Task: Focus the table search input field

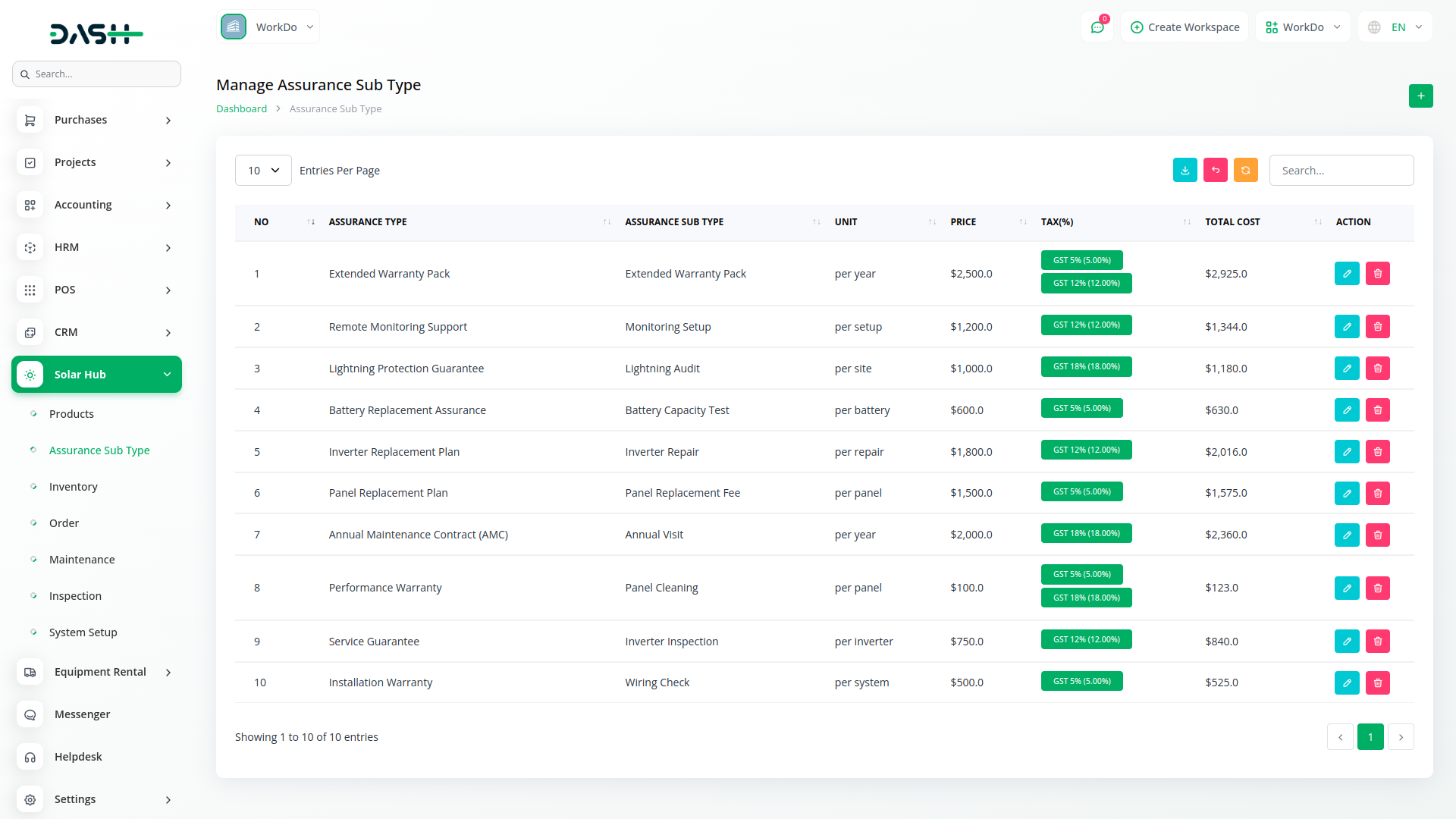Action: click(x=1341, y=171)
